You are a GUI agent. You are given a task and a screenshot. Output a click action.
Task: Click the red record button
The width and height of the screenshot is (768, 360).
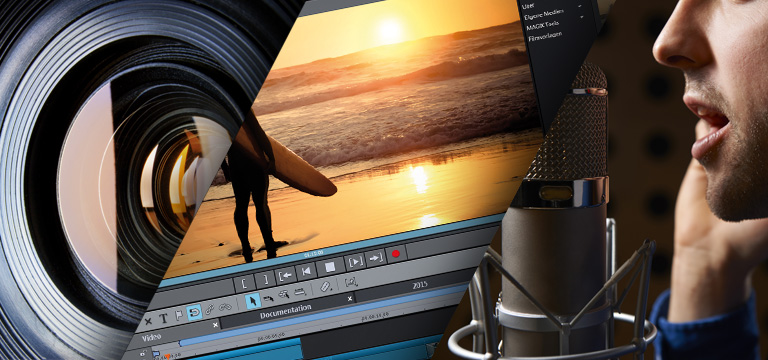click(x=396, y=254)
